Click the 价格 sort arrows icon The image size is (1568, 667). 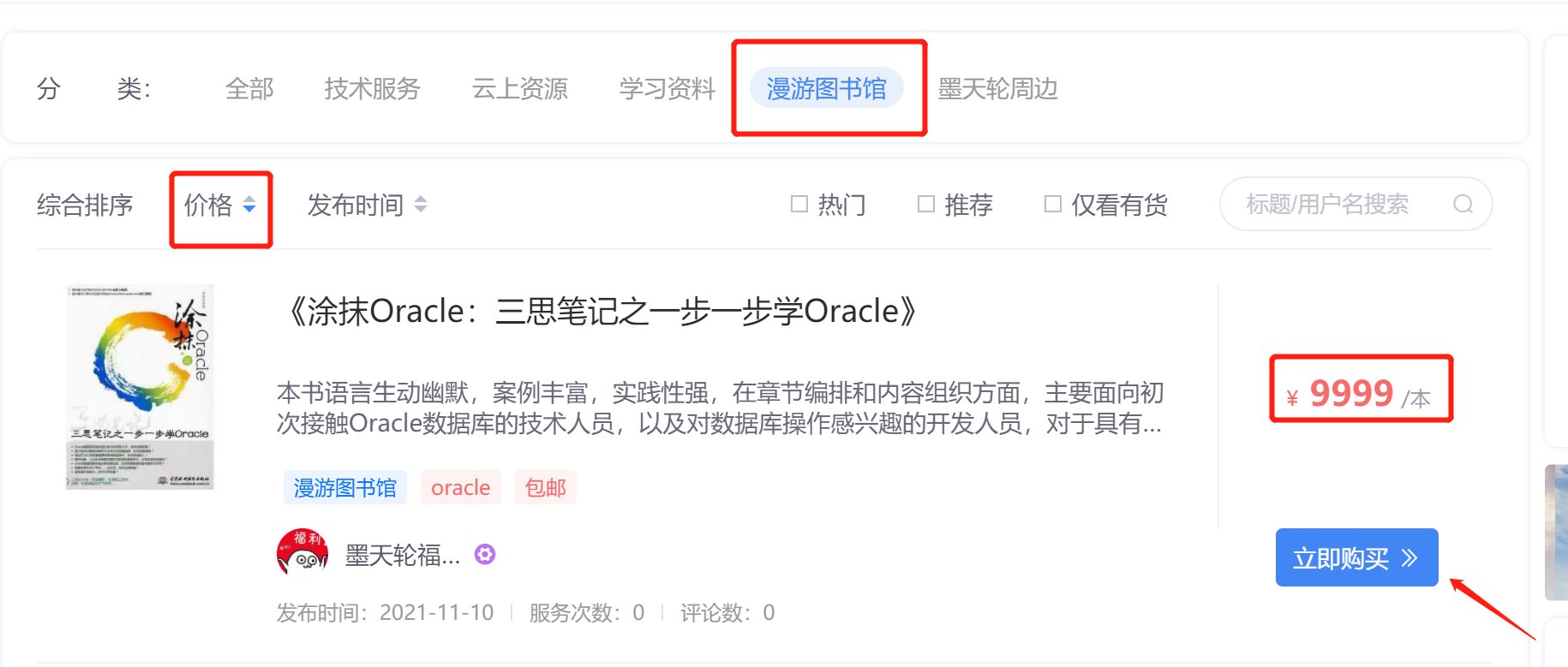[249, 205]
